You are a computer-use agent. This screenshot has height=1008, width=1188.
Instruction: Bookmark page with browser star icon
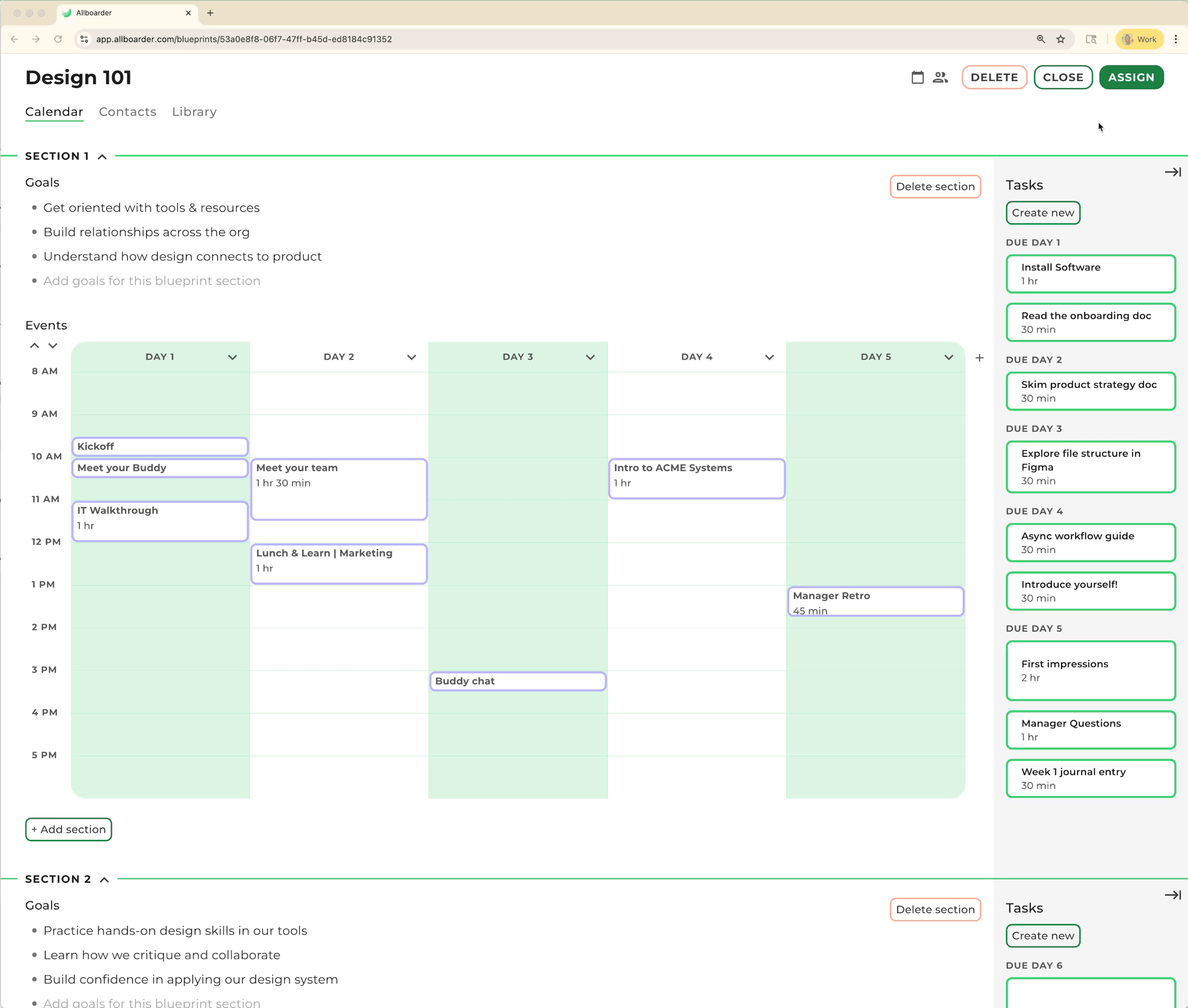1060,39
